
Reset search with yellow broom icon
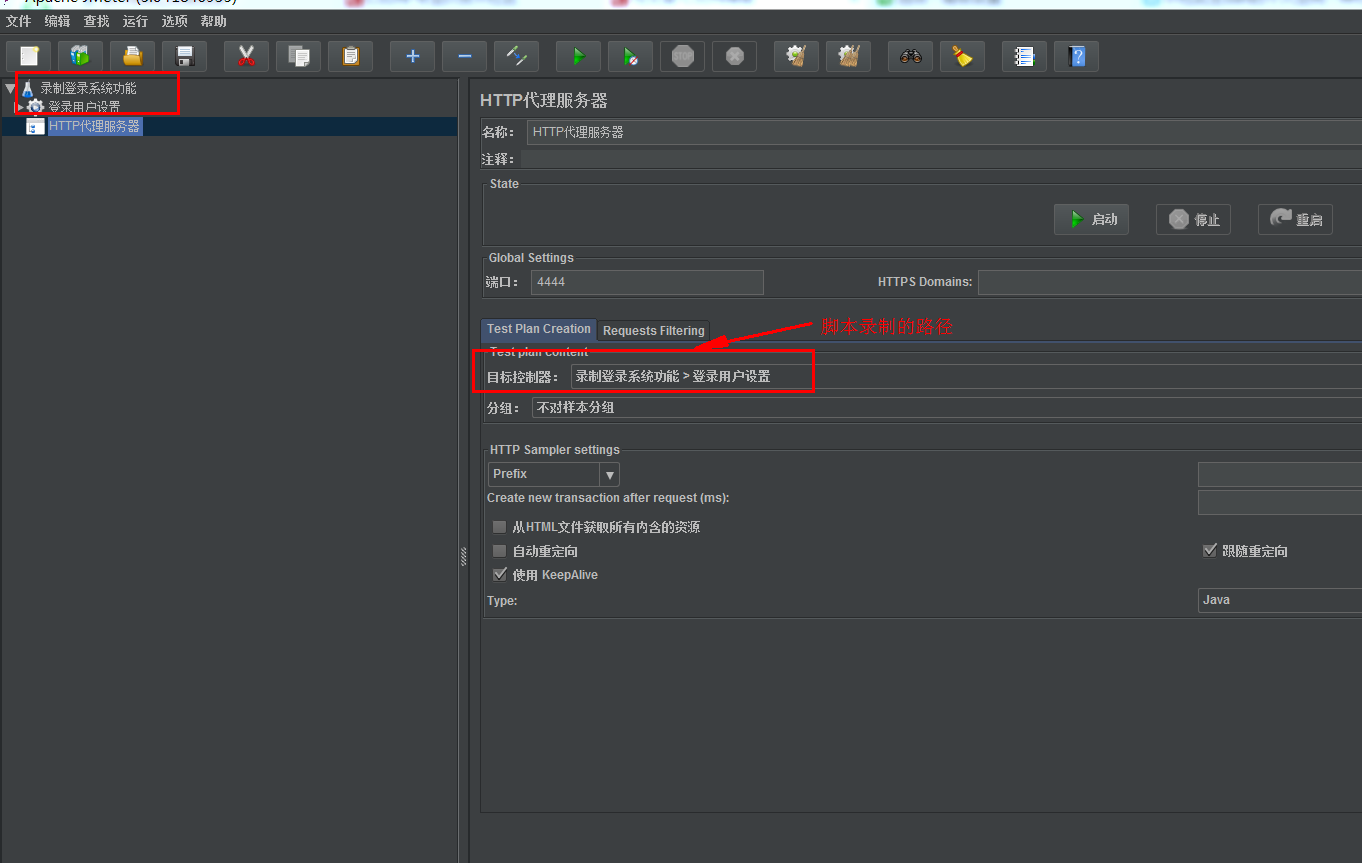tap(962, 56)
